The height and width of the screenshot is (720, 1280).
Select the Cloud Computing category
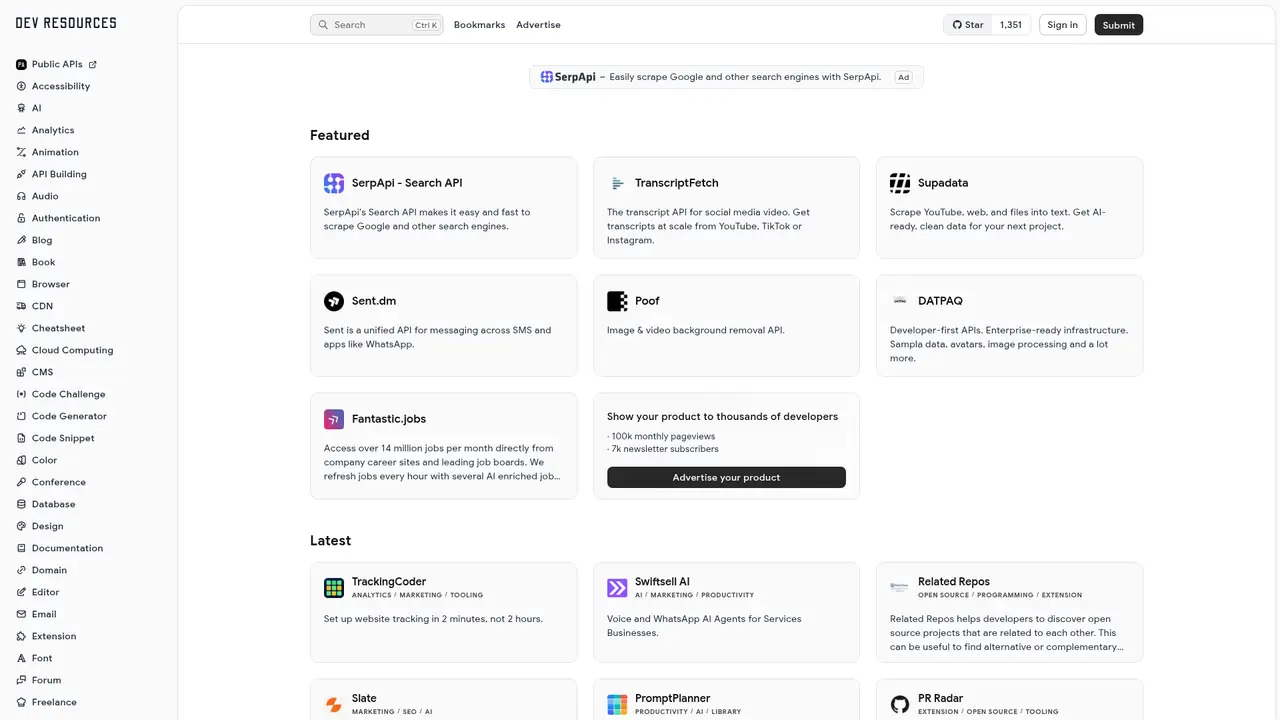click(65, 350)
